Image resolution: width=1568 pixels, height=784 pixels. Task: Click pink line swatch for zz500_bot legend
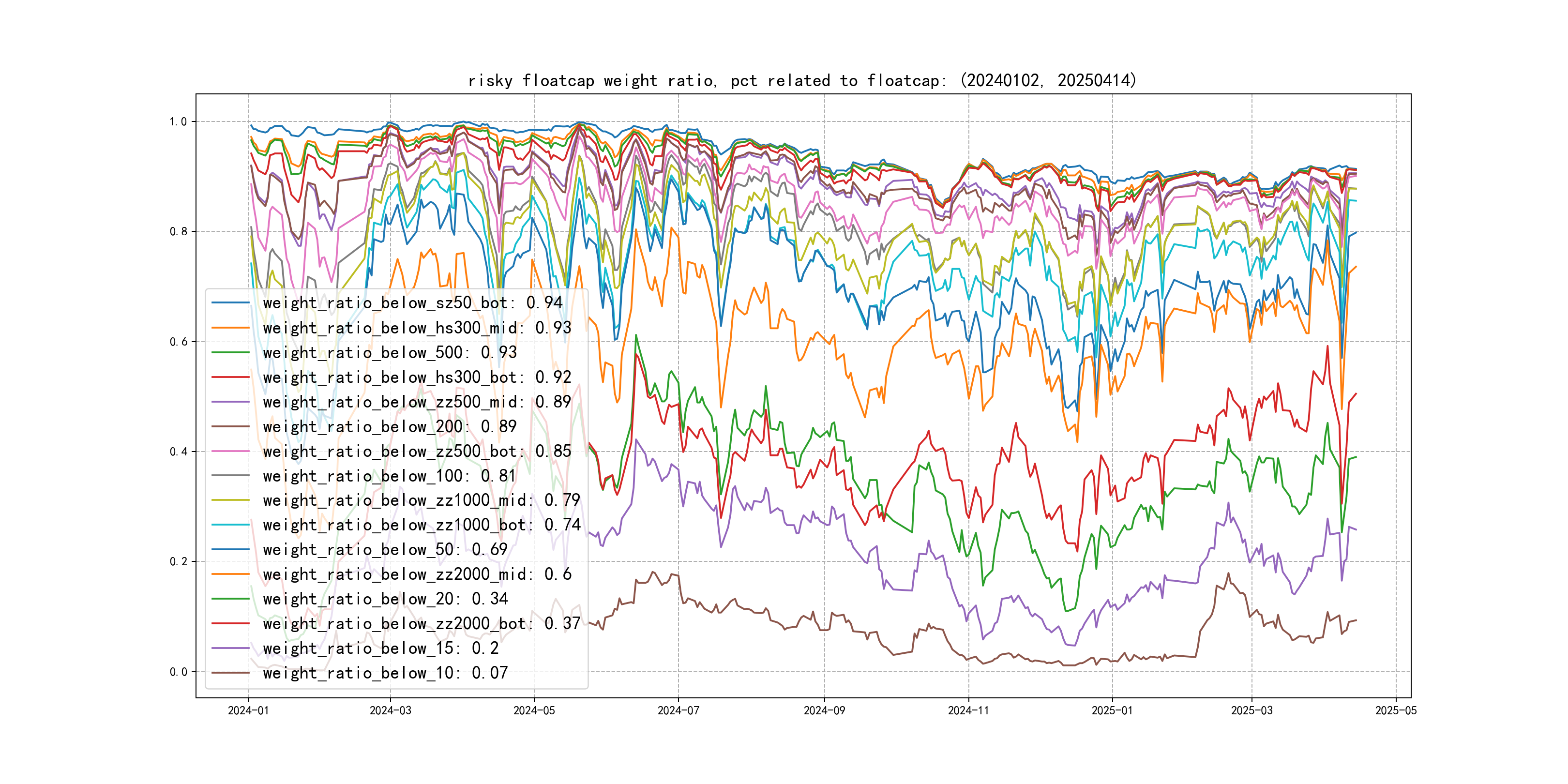pyautogui.click(x=230, y=451)
